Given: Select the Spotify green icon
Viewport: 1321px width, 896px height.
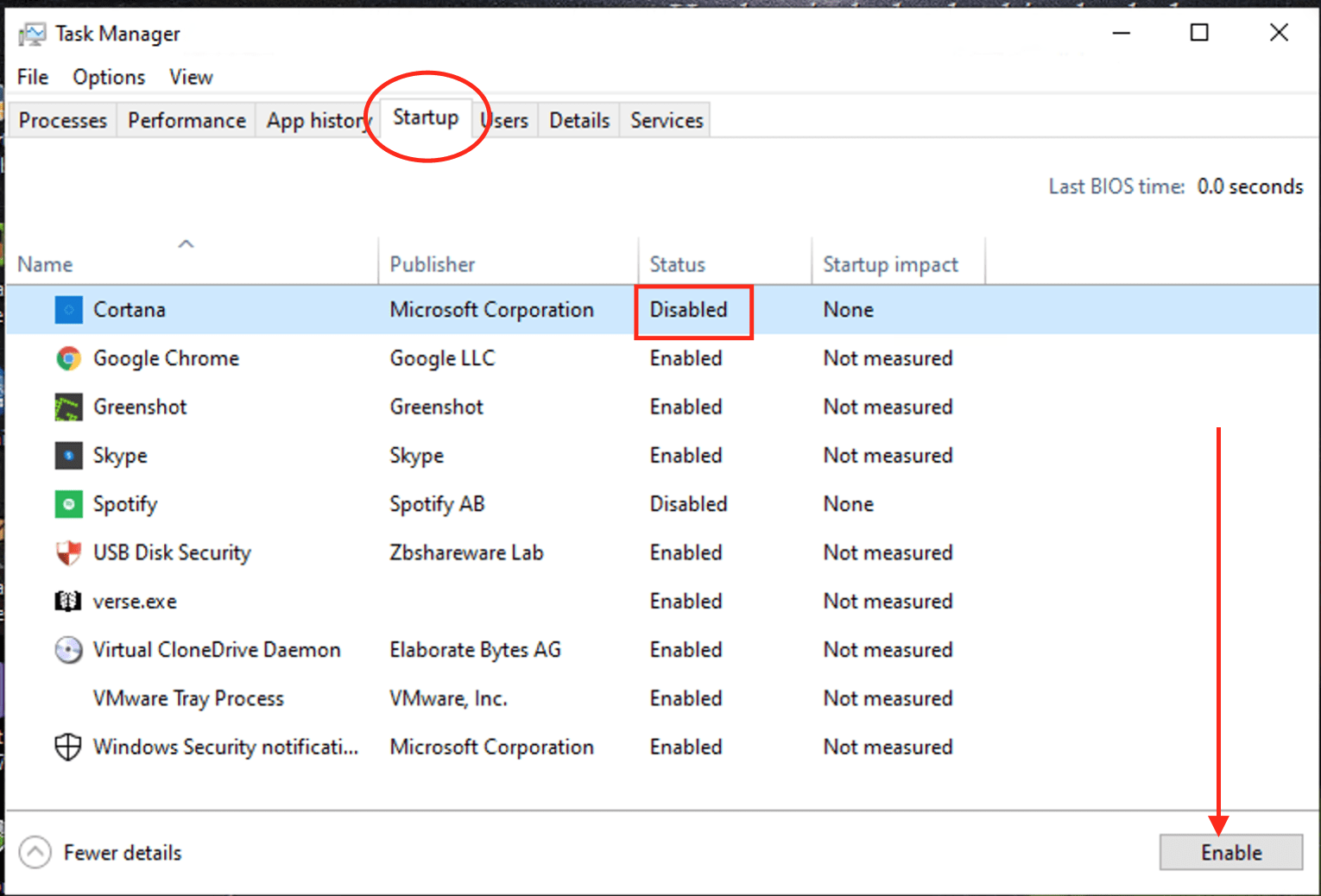Looking at the screenshot, I should point(68,504).
